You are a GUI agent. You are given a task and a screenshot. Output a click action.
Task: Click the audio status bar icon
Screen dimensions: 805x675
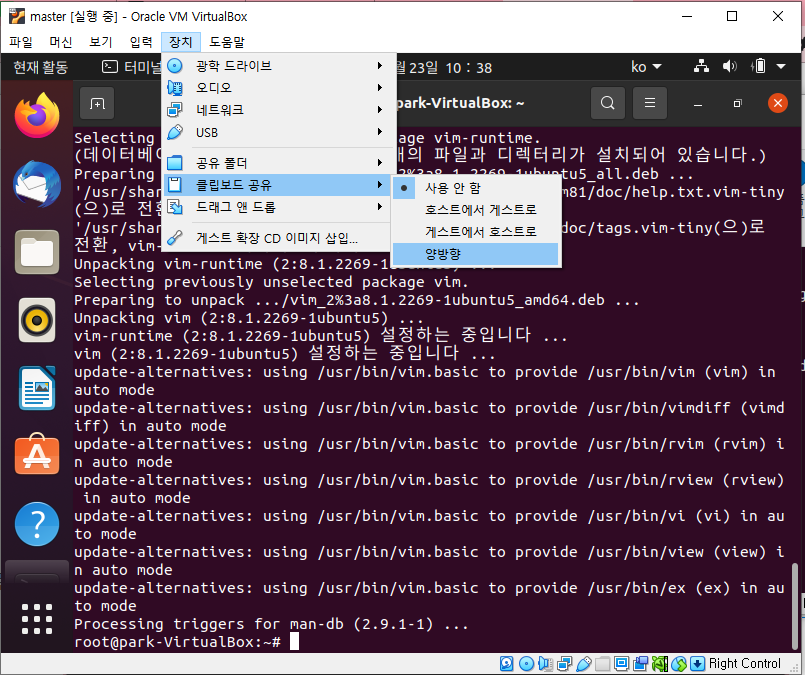tap(545, 664)
